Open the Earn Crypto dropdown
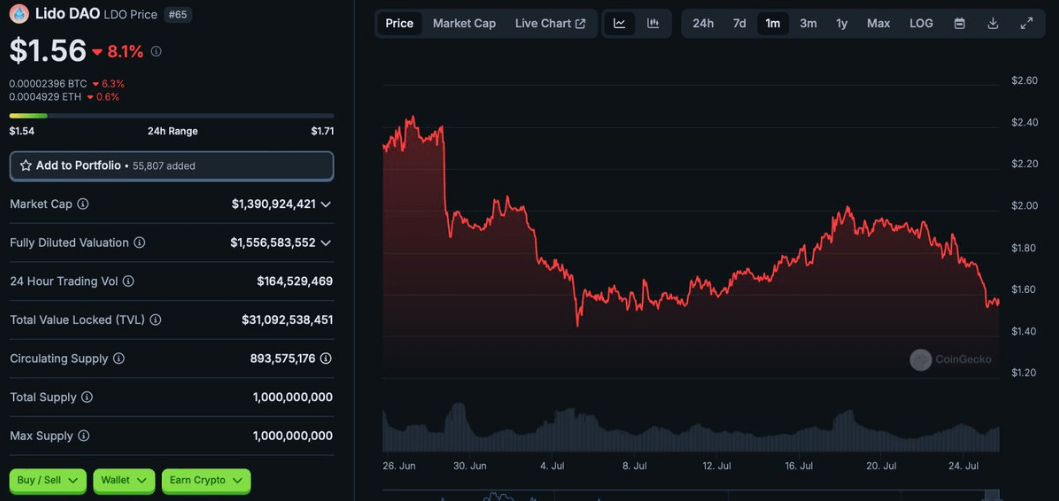 coord(206,480)
